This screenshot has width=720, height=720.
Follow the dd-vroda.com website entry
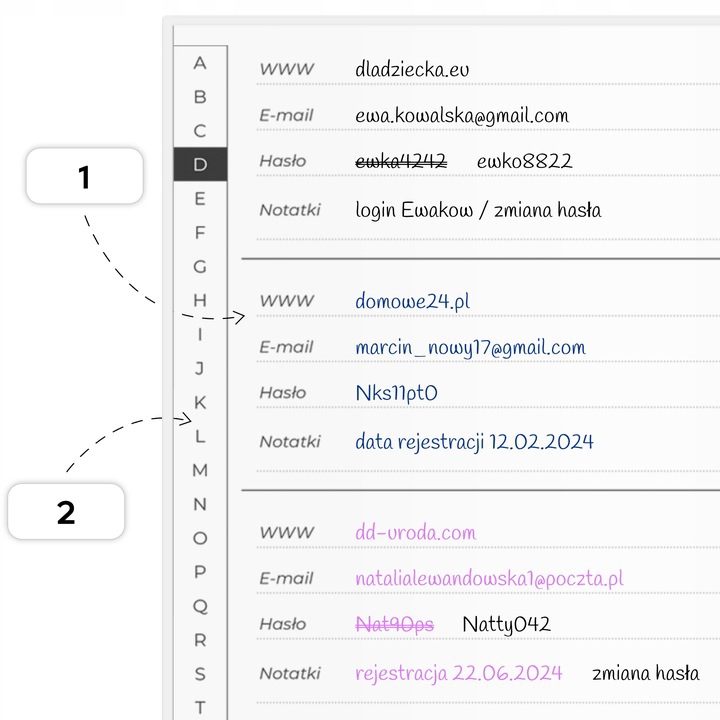pos(415,533)
